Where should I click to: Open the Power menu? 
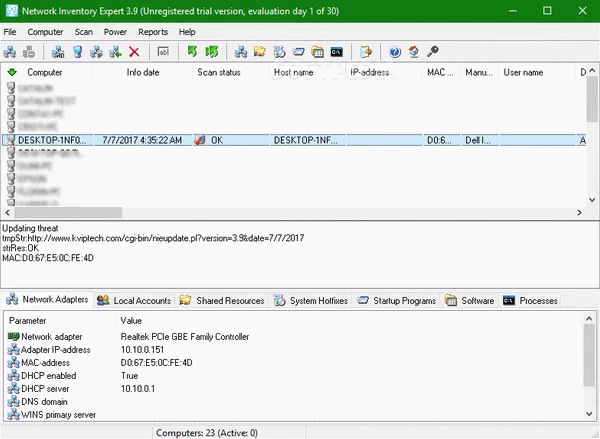[115, 32]
